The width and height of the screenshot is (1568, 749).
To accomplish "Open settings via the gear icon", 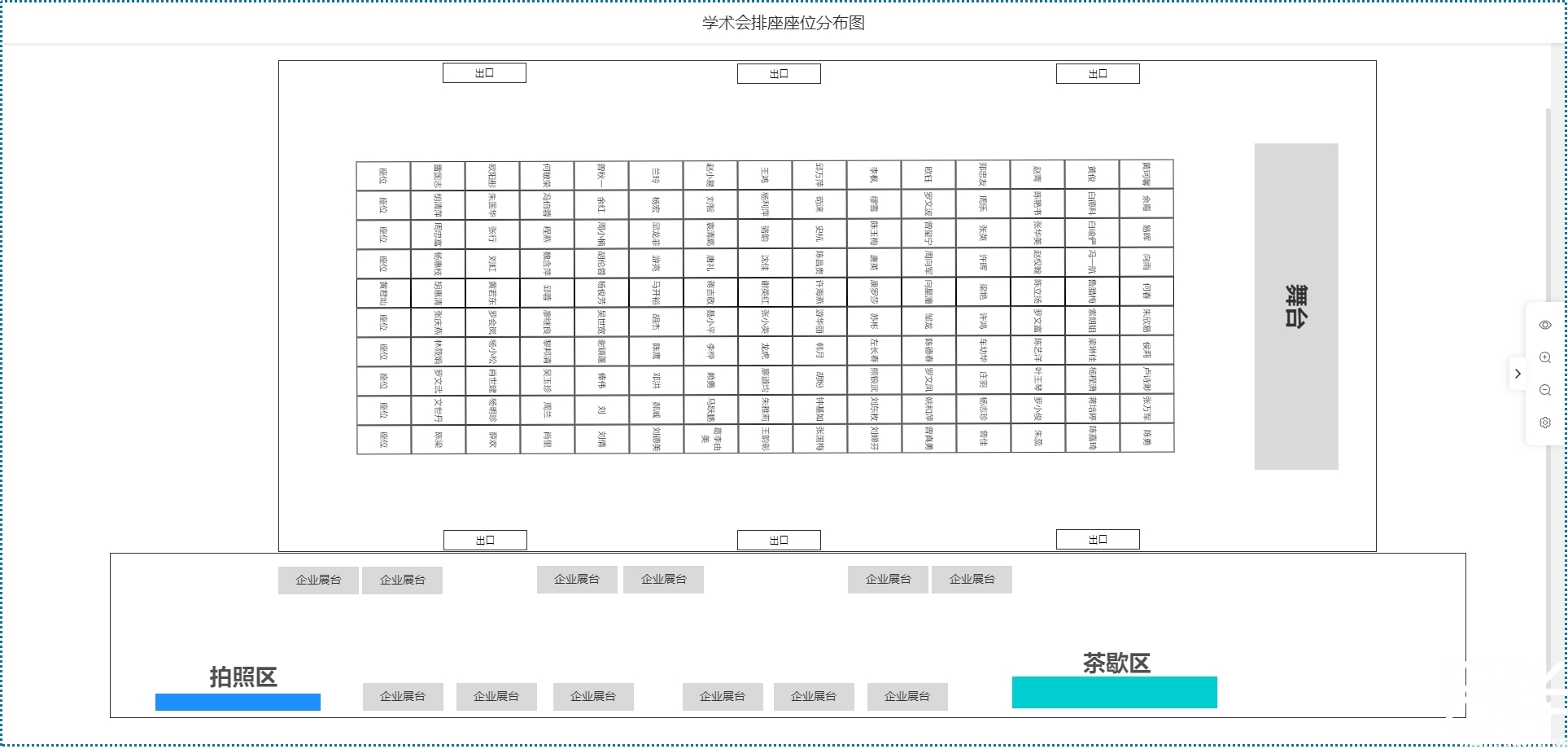I will (x=1544, y=423).
